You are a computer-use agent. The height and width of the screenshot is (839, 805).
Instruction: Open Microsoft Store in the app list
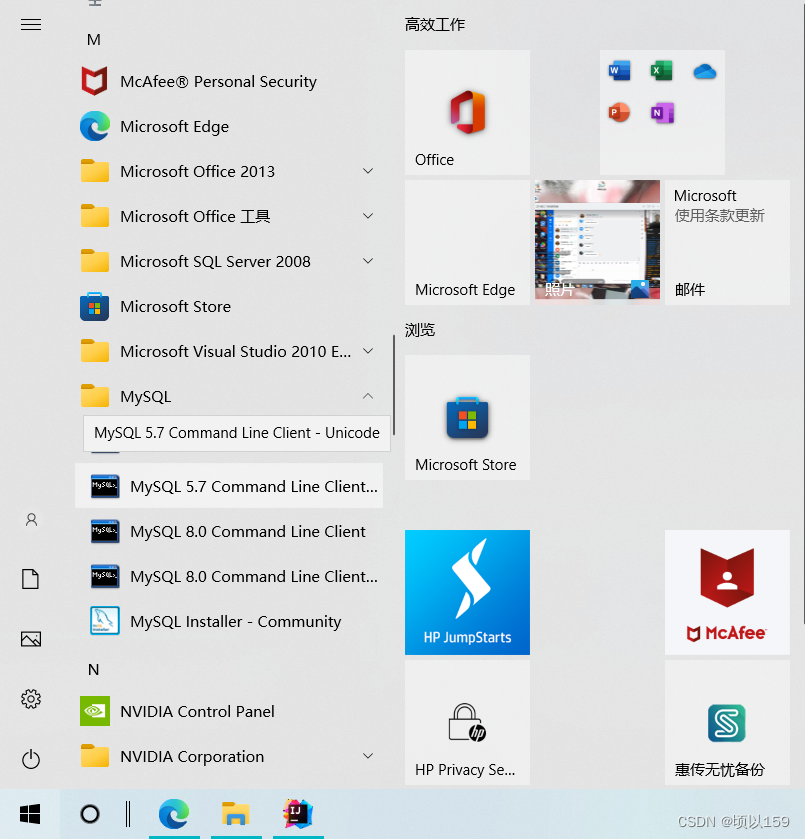229,307
